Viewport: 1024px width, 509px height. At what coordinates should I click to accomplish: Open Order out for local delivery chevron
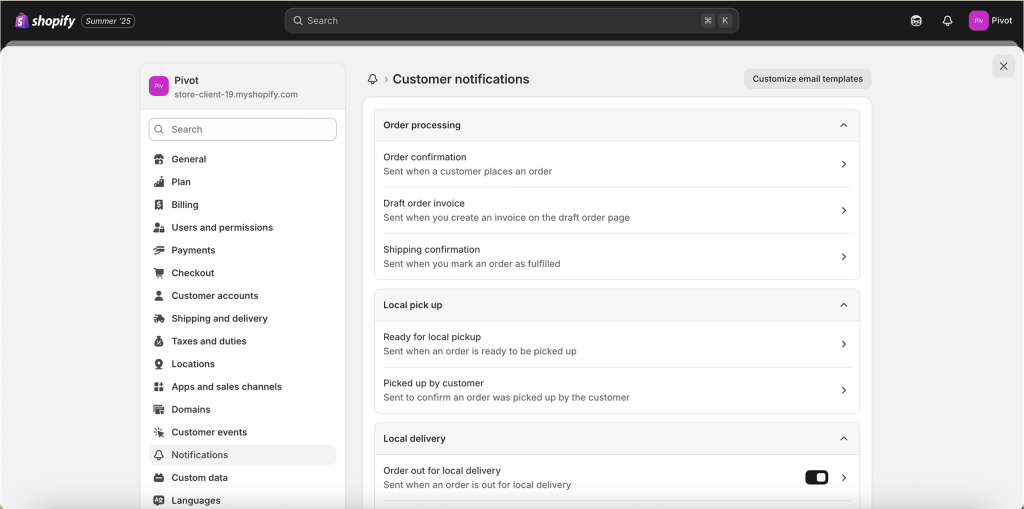click(844, 478)
